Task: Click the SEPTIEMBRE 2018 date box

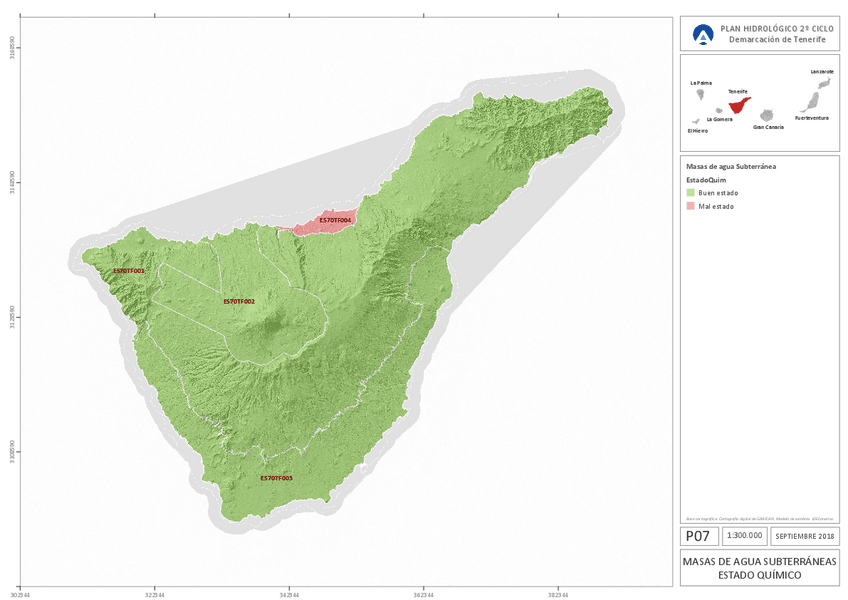Action: 805,536
